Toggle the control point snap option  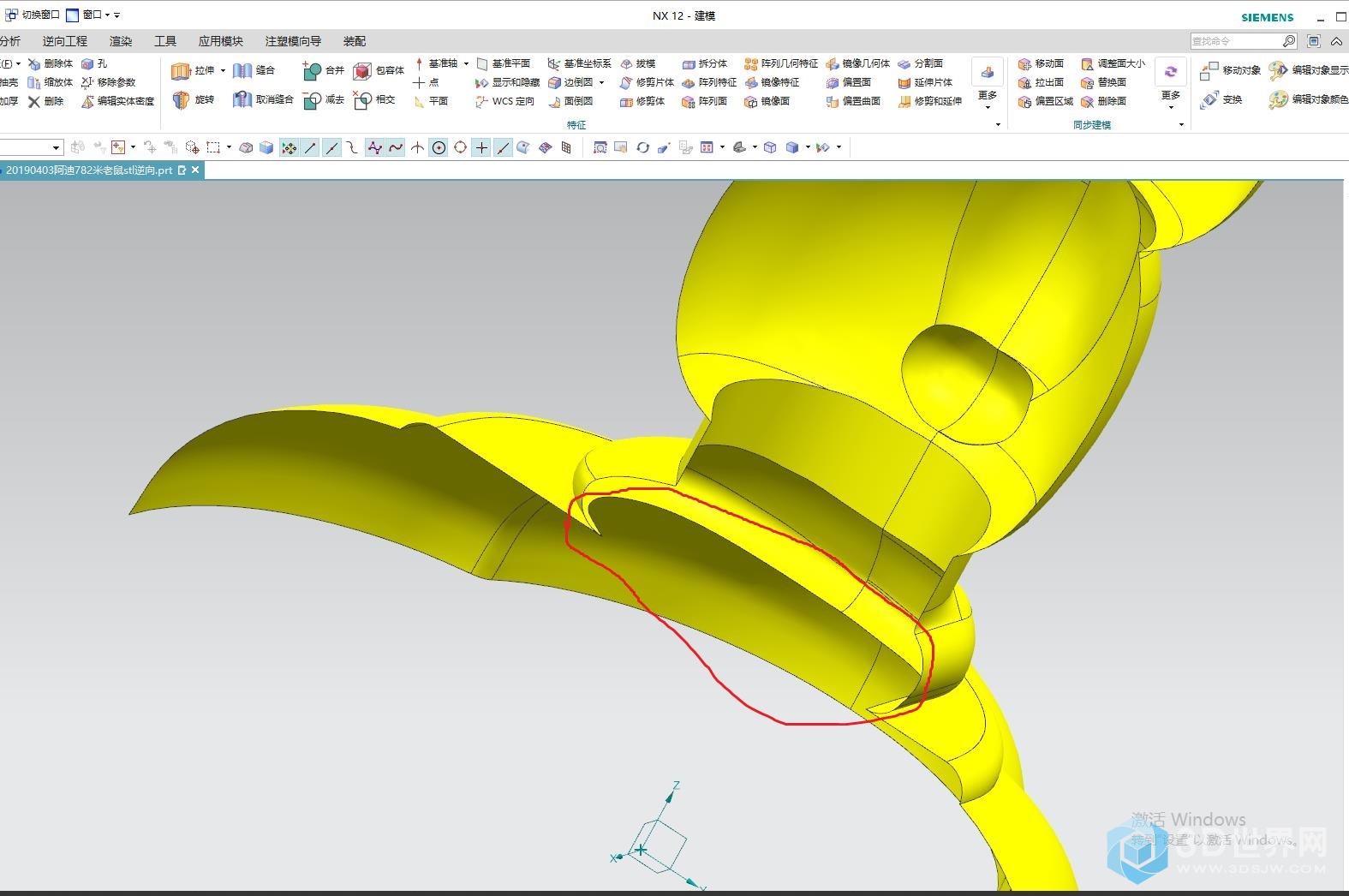click(x=352, y=147)
